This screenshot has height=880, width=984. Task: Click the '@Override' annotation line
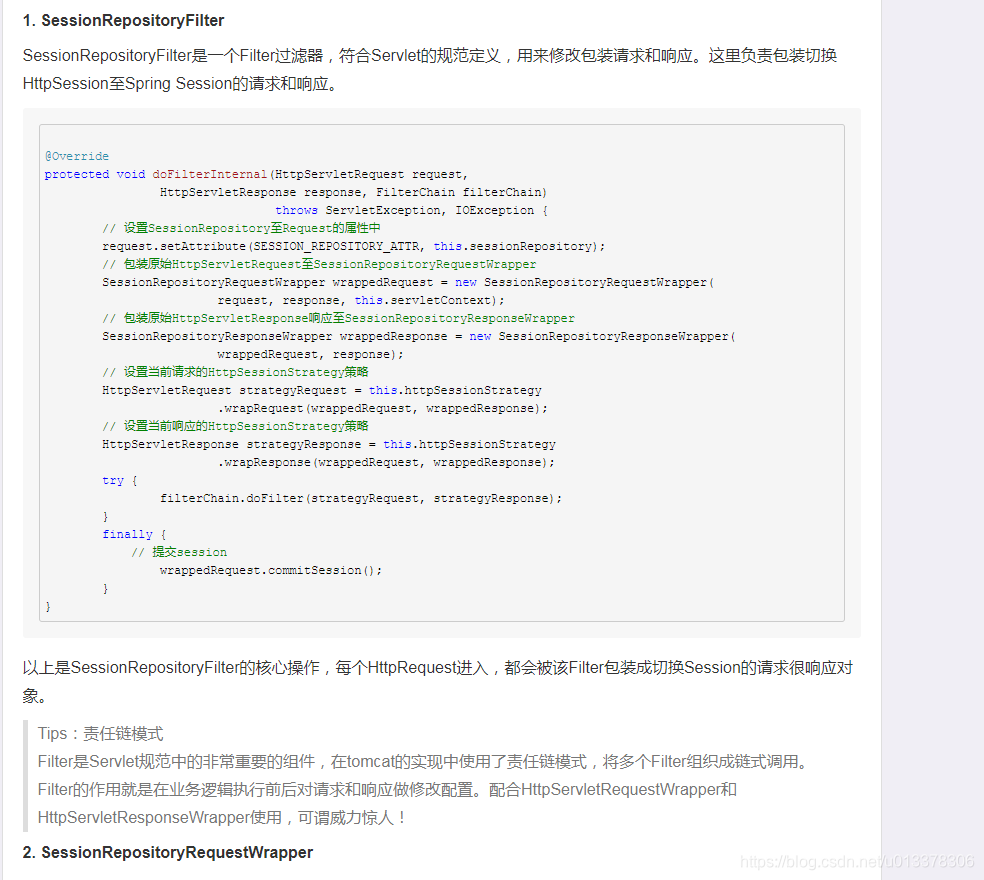pyautogui.click(x=77, y=156)
